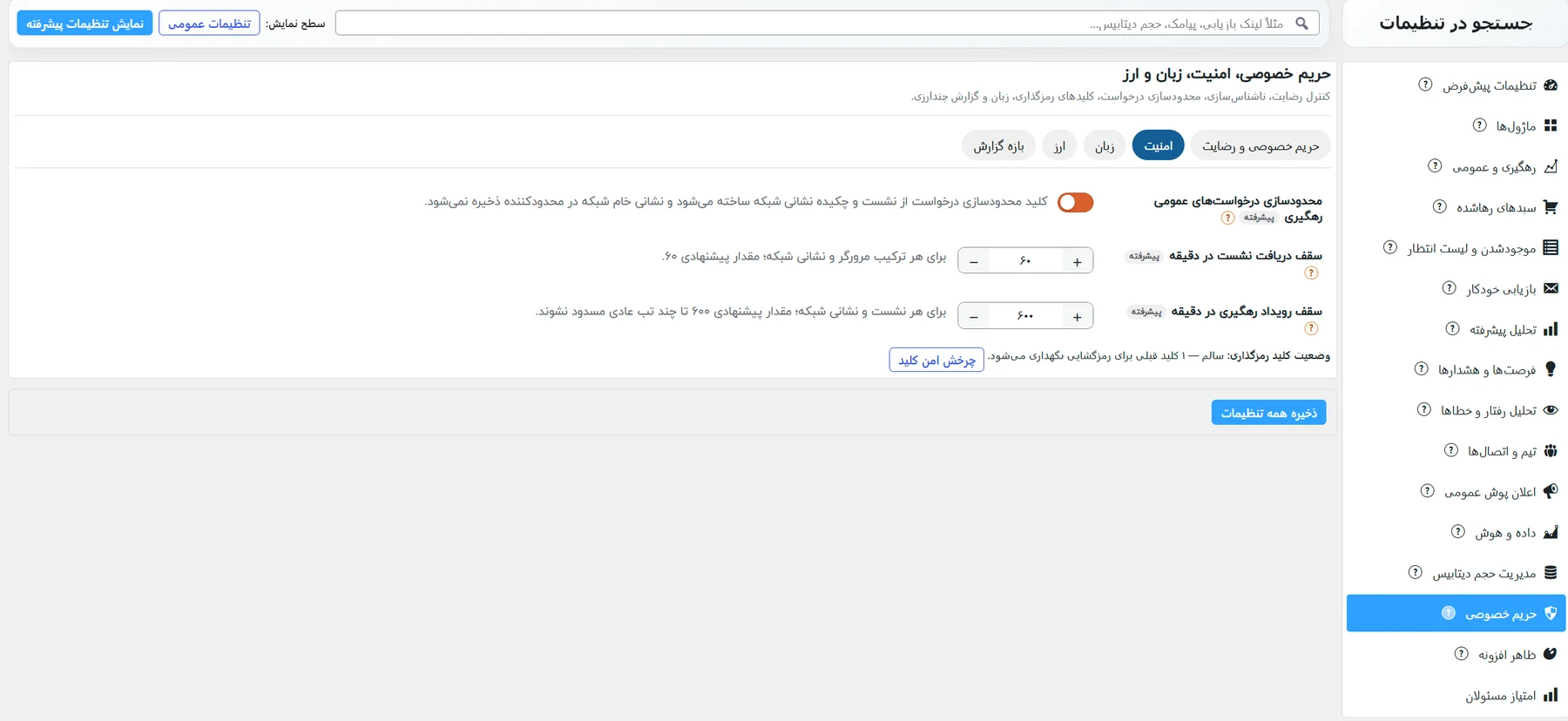1568x721 pixels.
Task: Click the bar icon for امتیاز مسئولان
Action: tap(1551, 695)
